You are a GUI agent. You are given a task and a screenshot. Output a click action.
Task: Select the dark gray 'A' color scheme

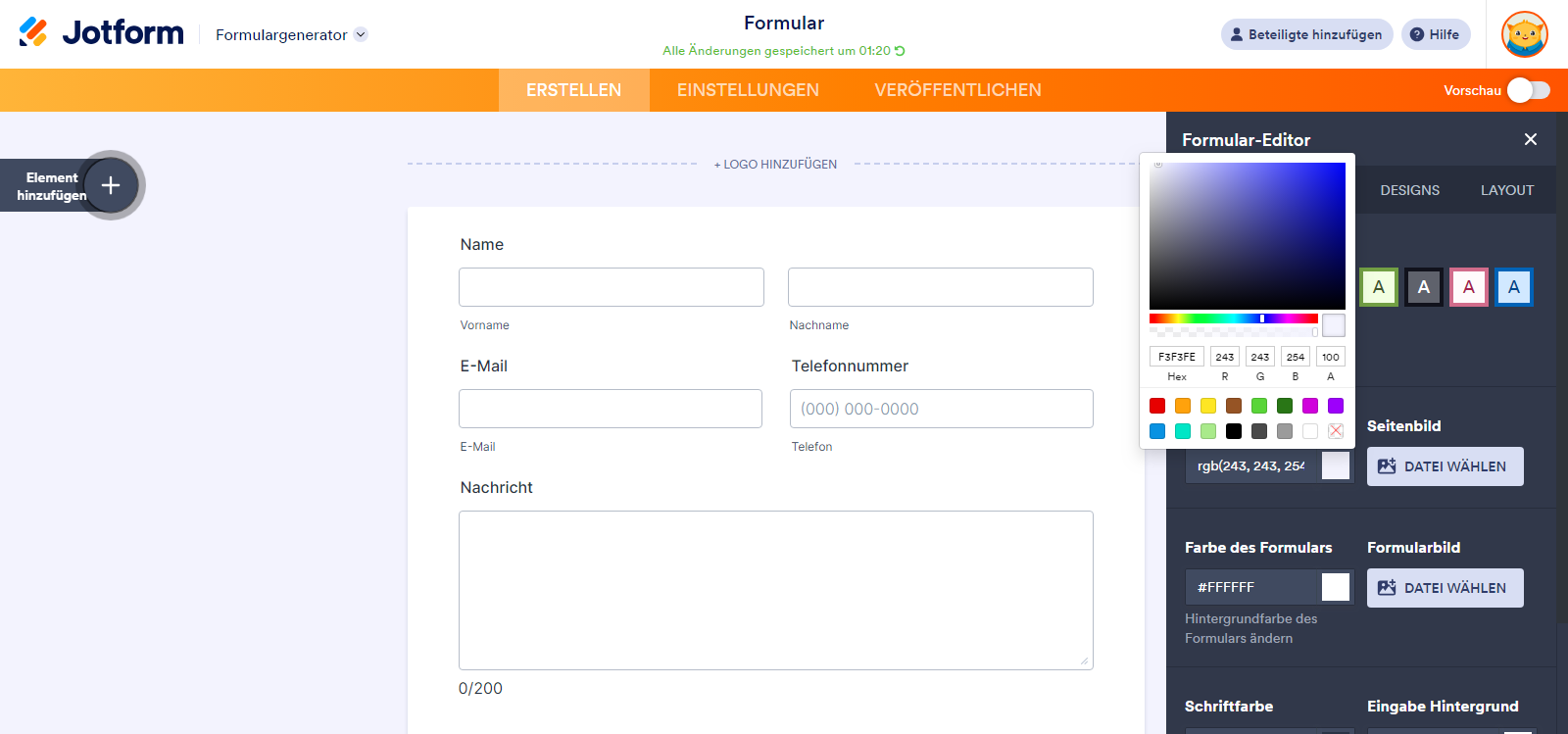coord(1424,287)
